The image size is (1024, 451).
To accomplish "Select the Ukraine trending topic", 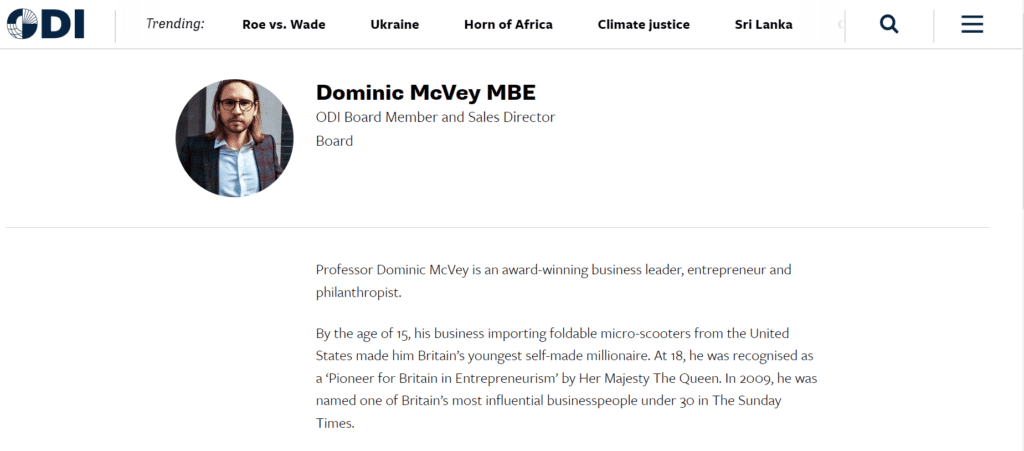I will pyautogui.click(x=394, y=25).
